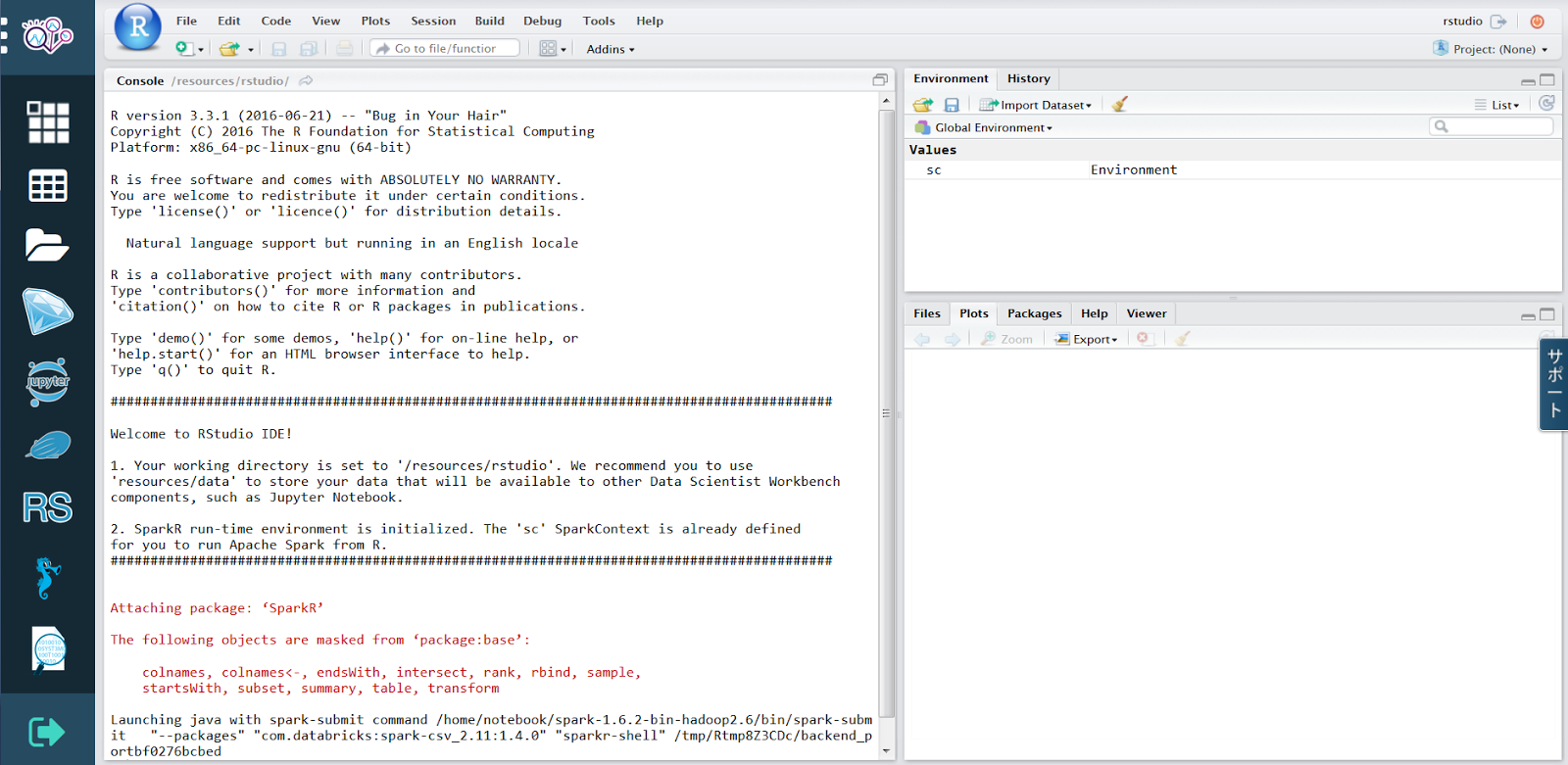The height and width of the screenshot is (765, 1568).
Task: Go to next plot
Action: [953, 339]
